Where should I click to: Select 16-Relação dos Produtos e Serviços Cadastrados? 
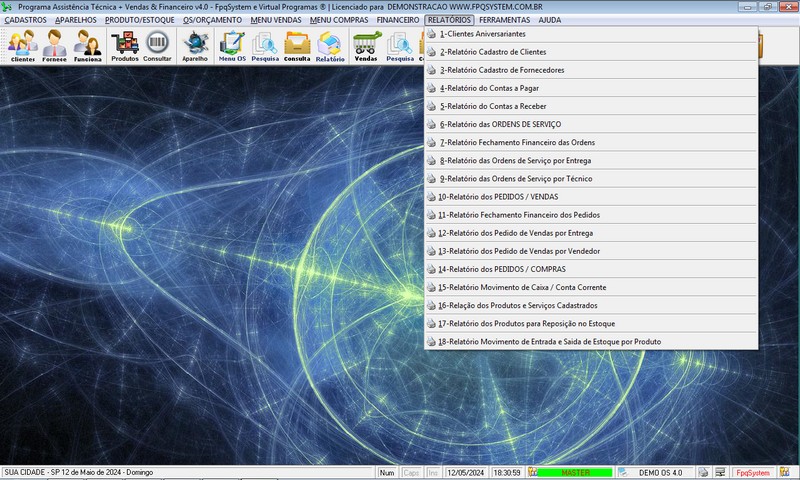click(591, 306)
